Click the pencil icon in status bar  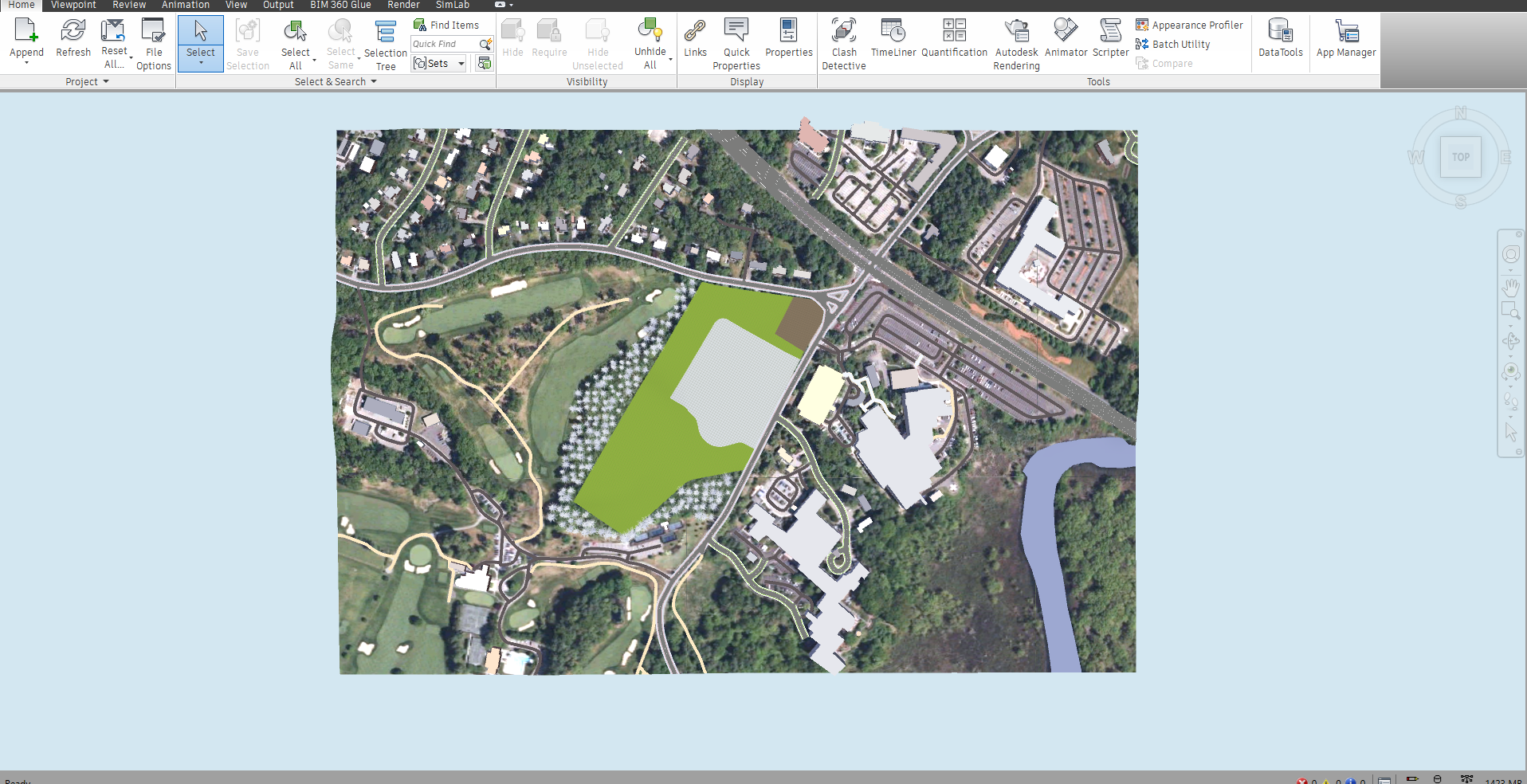[1412, 779]
